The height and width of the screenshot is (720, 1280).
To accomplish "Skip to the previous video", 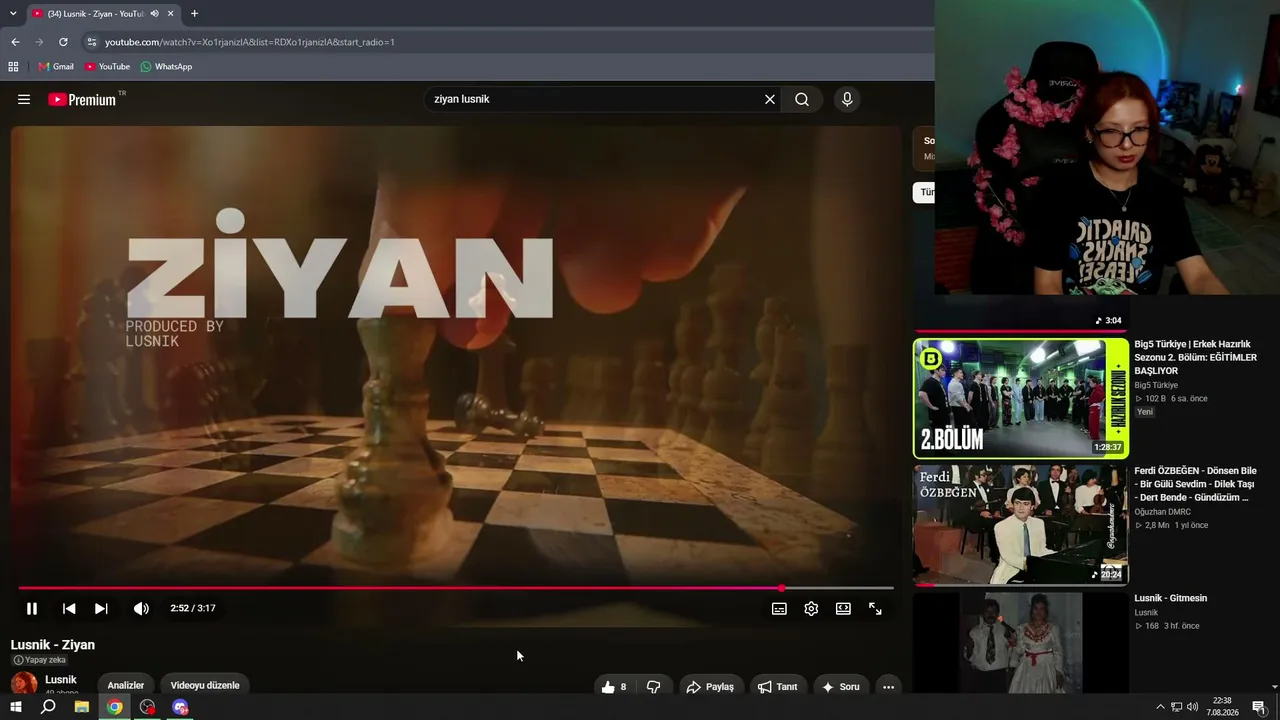I will click(69, 608).
